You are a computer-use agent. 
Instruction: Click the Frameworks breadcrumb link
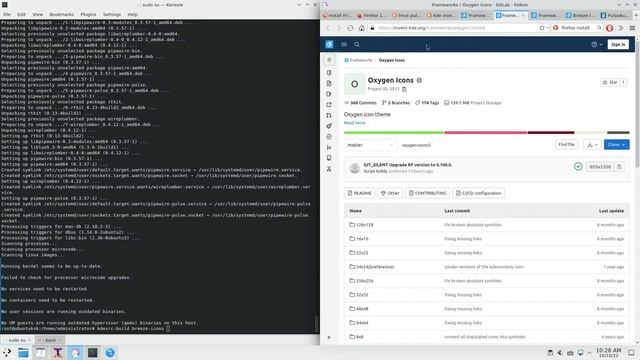(x=361, y=60)
